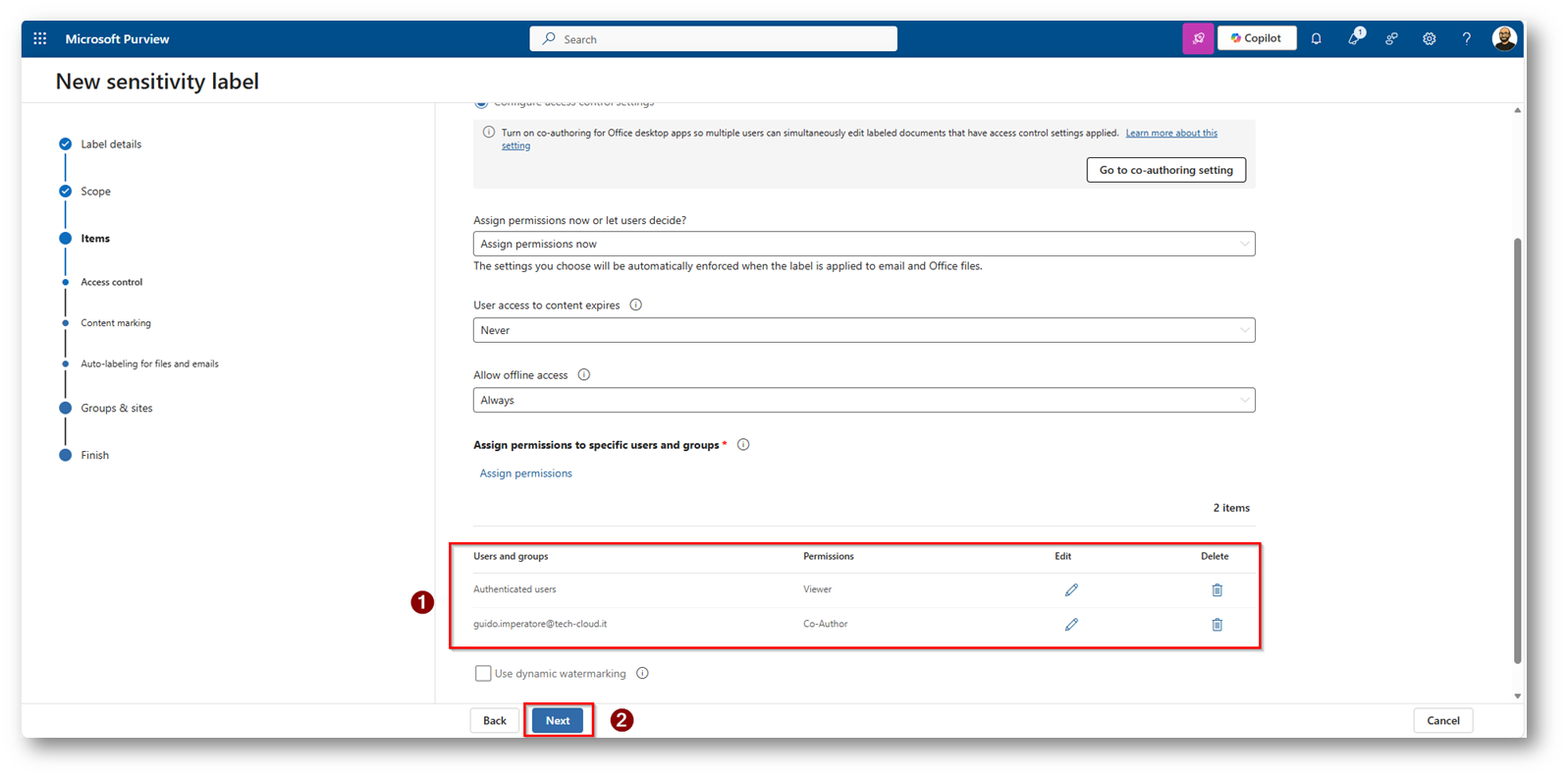Expand Allow offline access Always dropdown
This screenshot has height=779, width=1568.
[863, 400]
